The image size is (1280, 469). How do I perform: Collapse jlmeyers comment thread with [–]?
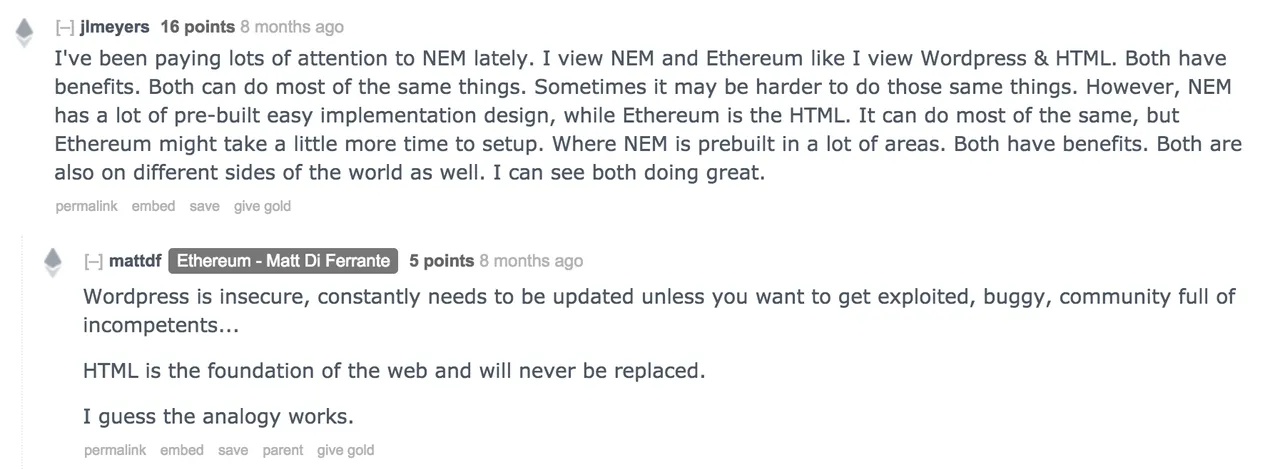point(64,27)
